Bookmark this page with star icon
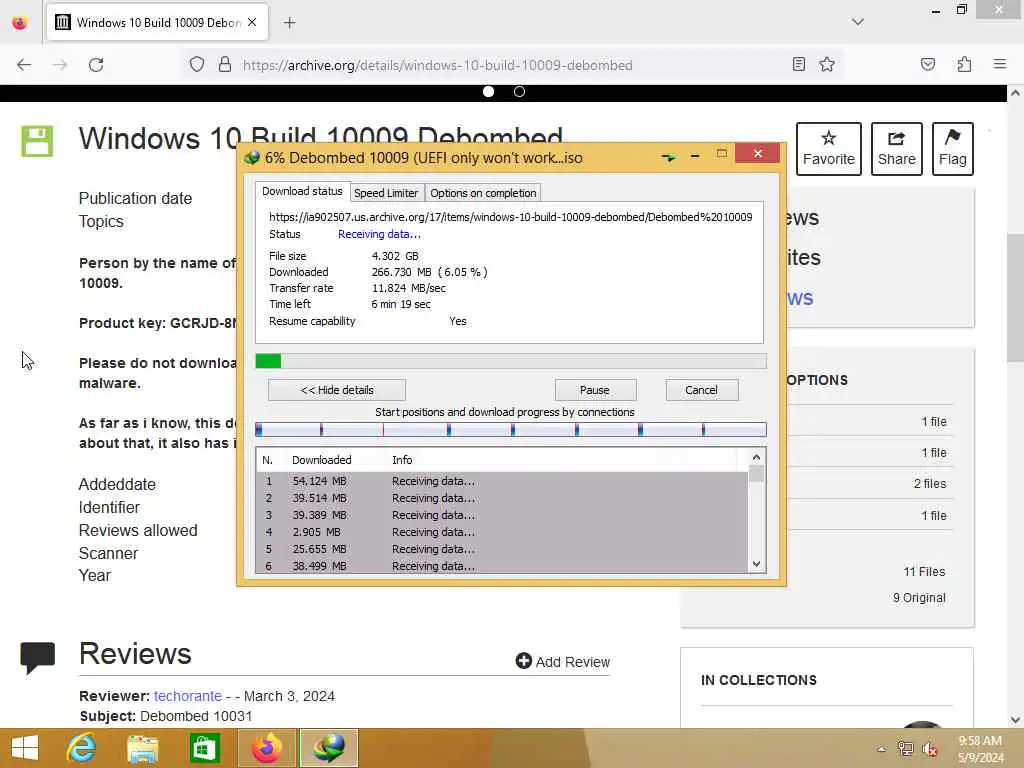 [x=827, y=64]
